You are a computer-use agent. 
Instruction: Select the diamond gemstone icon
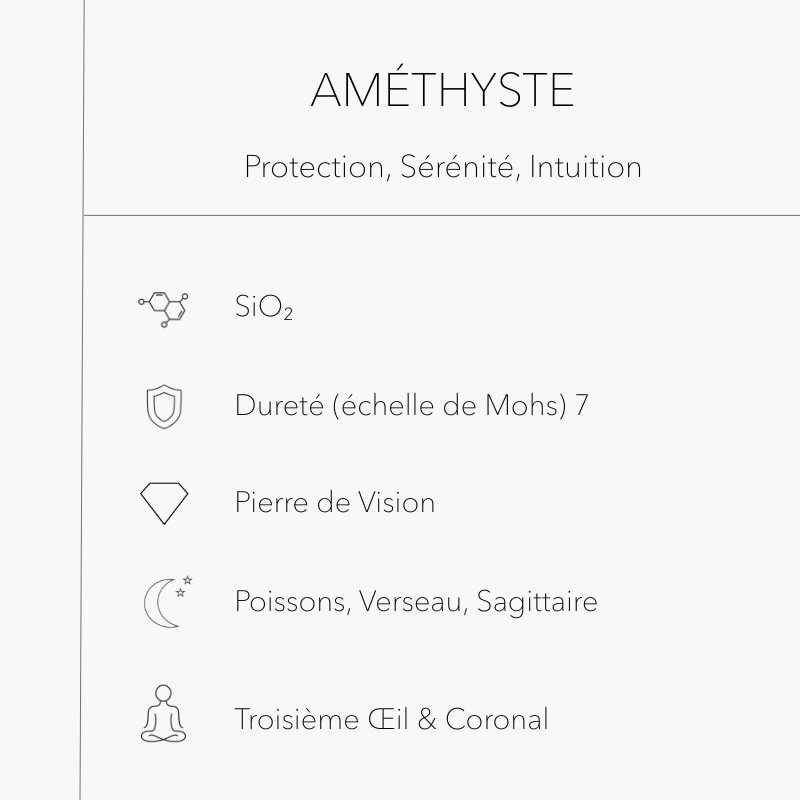click(164, 502)
